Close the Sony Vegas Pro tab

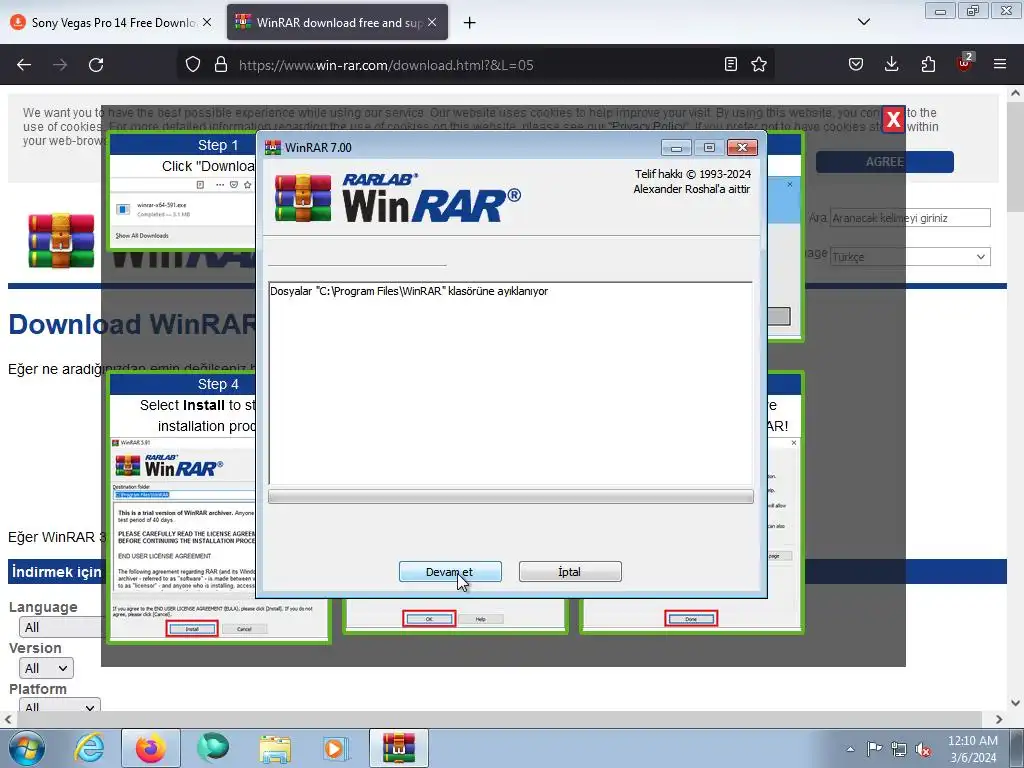click(207, 22)
